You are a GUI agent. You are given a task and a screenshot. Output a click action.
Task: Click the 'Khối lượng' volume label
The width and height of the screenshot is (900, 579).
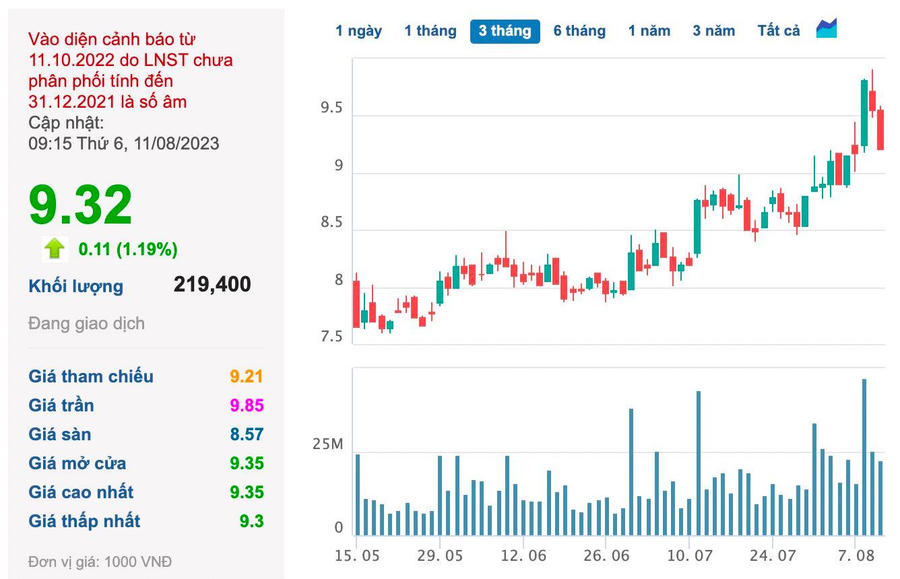pos(76,286)
